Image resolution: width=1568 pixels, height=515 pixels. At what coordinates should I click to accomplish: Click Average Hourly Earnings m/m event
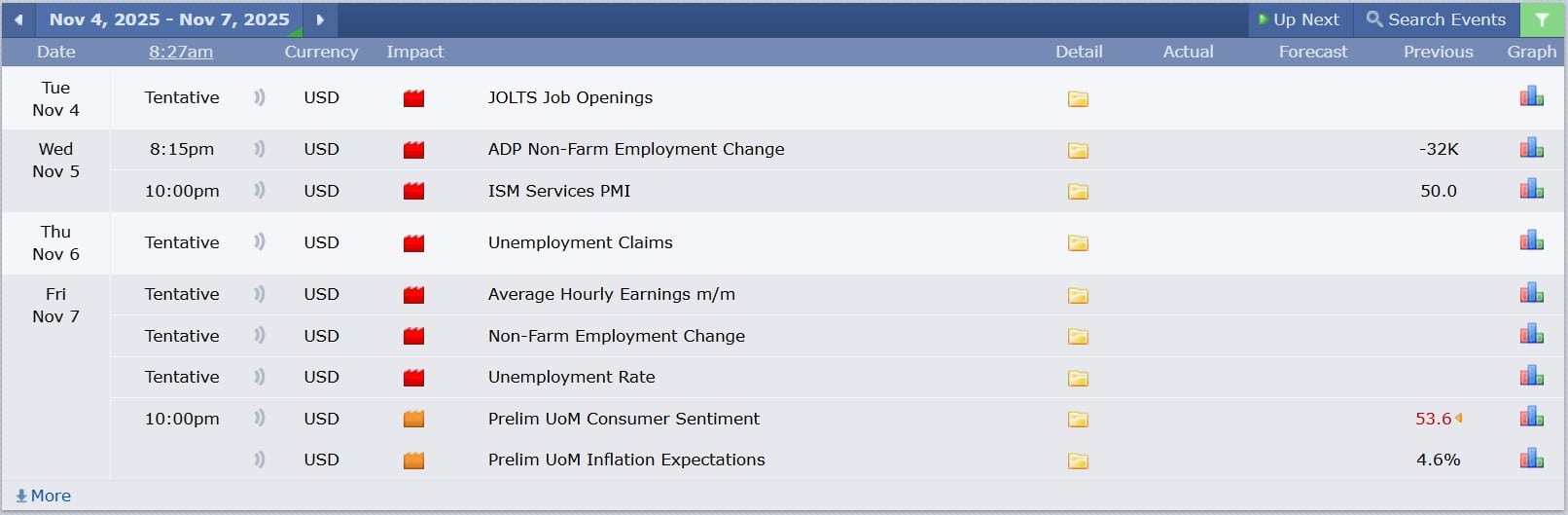pos(611,294)
